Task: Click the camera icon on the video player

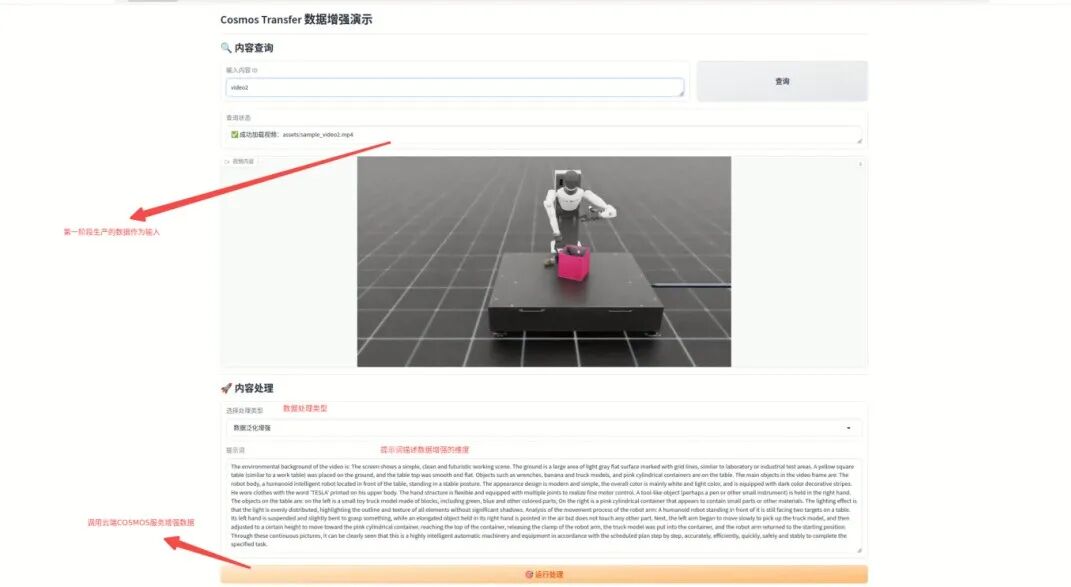Action: [226, 161]
